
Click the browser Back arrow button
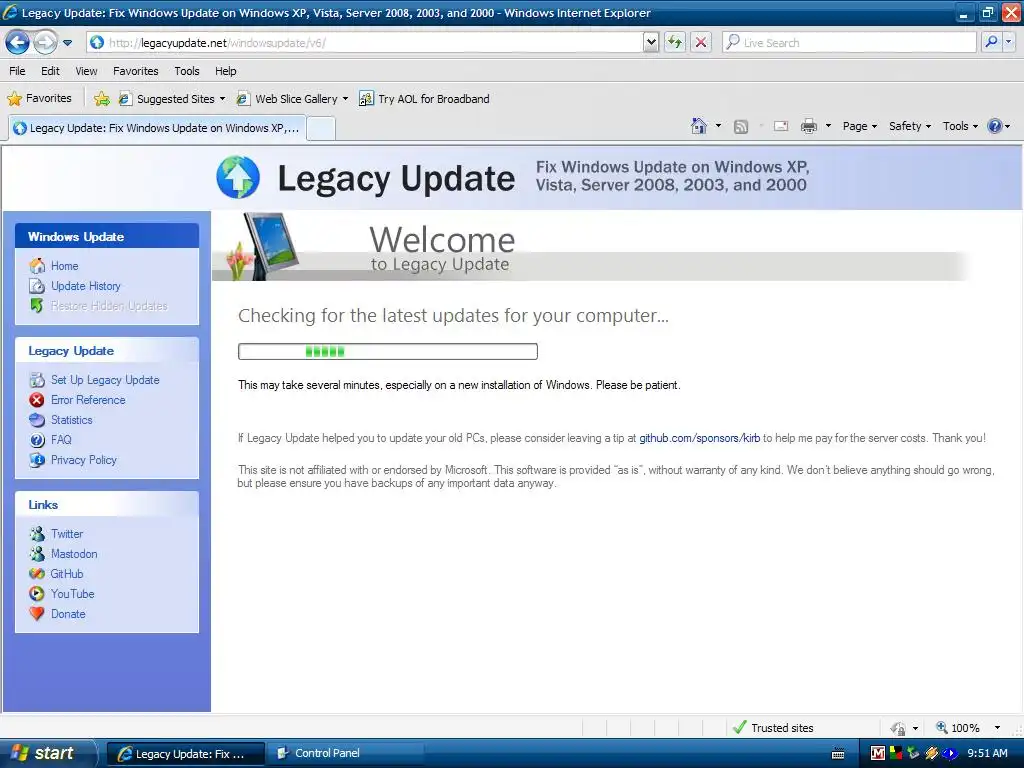click(18, 43)
